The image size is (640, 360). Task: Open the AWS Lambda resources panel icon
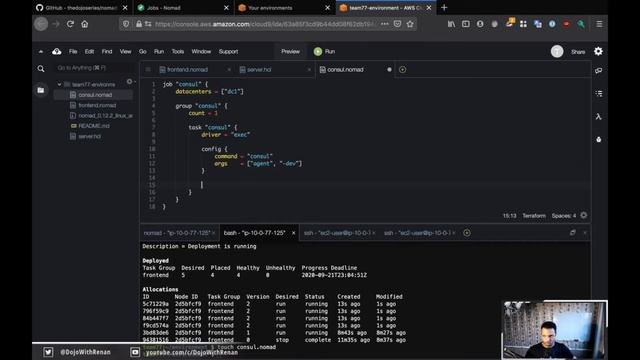coord(599,117)
